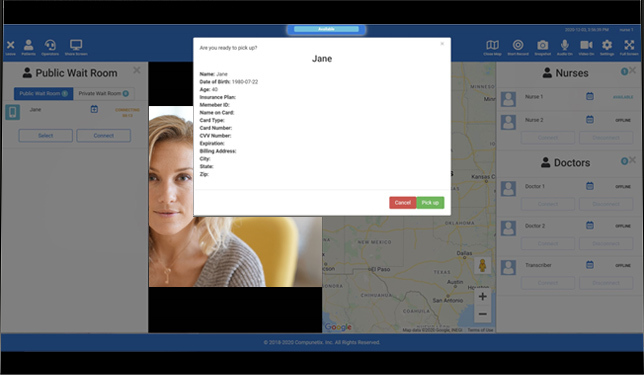This screenshot has width=644, height=375.
Task: Click the red Cancel button
Action: 402,202
